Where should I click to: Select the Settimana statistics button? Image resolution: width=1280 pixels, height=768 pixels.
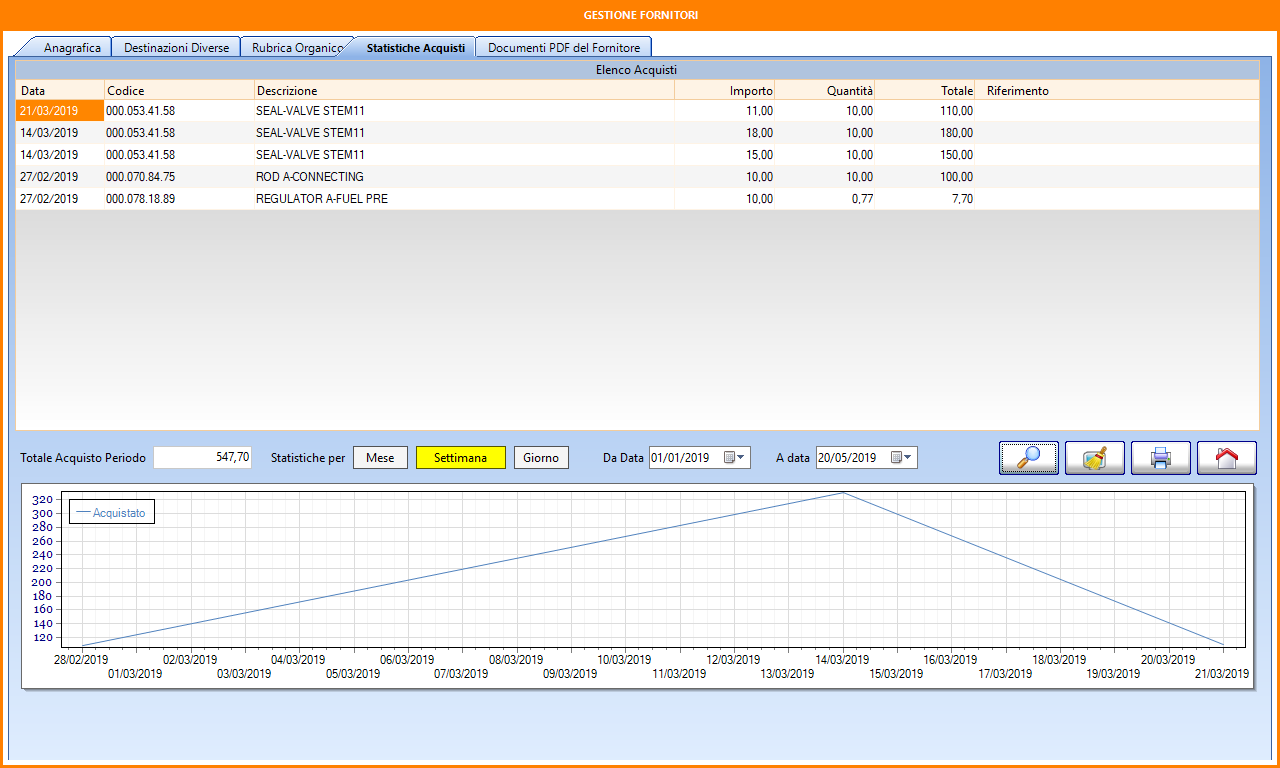pyautogui.click(x=461, y=458)
